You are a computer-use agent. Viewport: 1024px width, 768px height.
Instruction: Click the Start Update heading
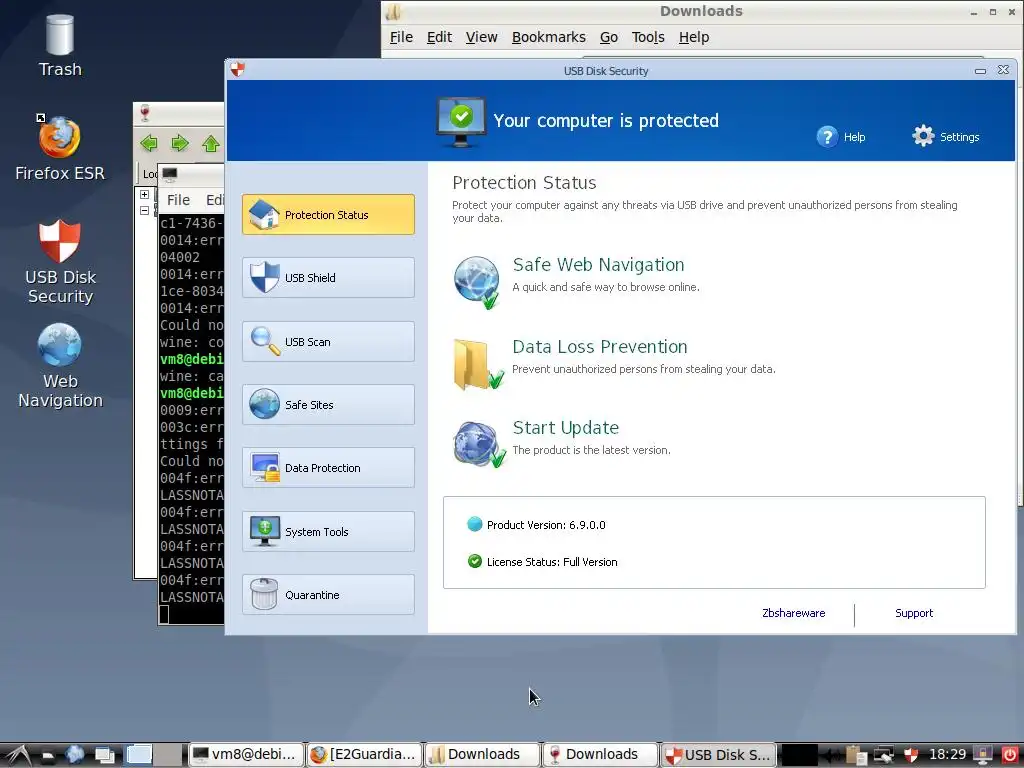click(566, 428)
